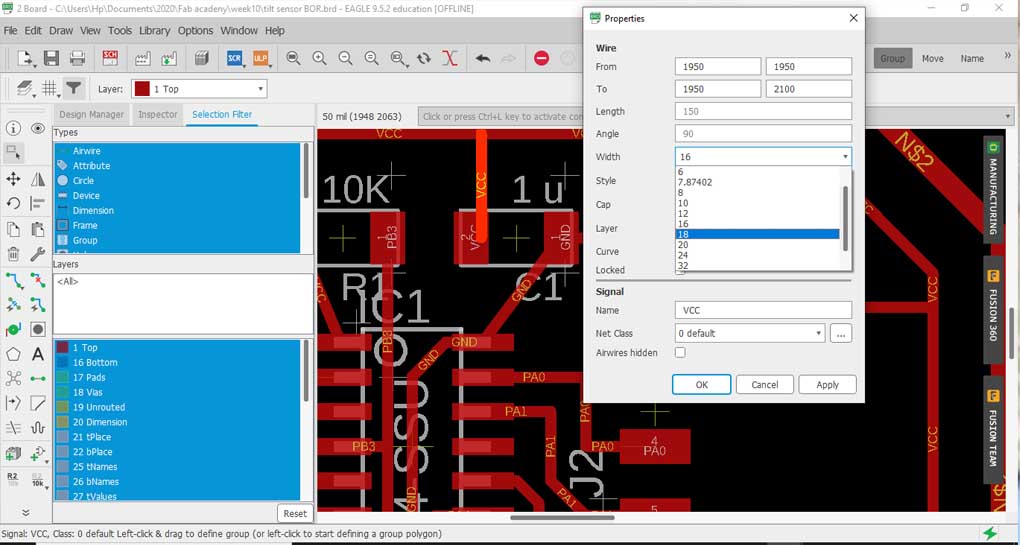Select the Route airwire tool
The image size is (1020, 545).
point(13,280)
